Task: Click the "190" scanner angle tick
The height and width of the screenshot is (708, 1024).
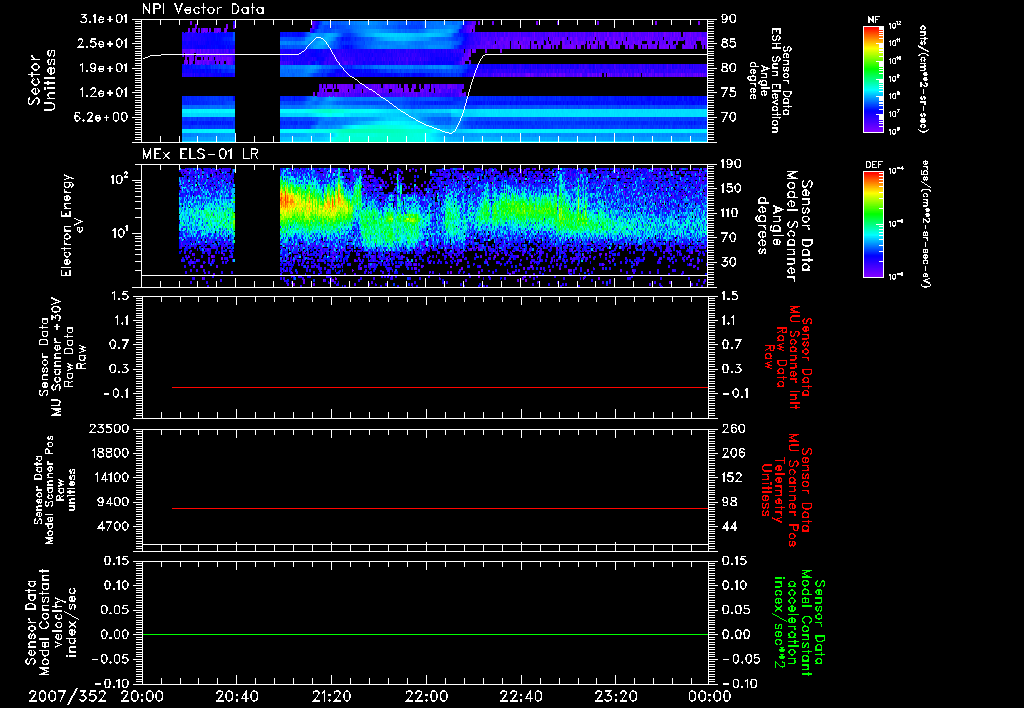Action: point(732,164)
